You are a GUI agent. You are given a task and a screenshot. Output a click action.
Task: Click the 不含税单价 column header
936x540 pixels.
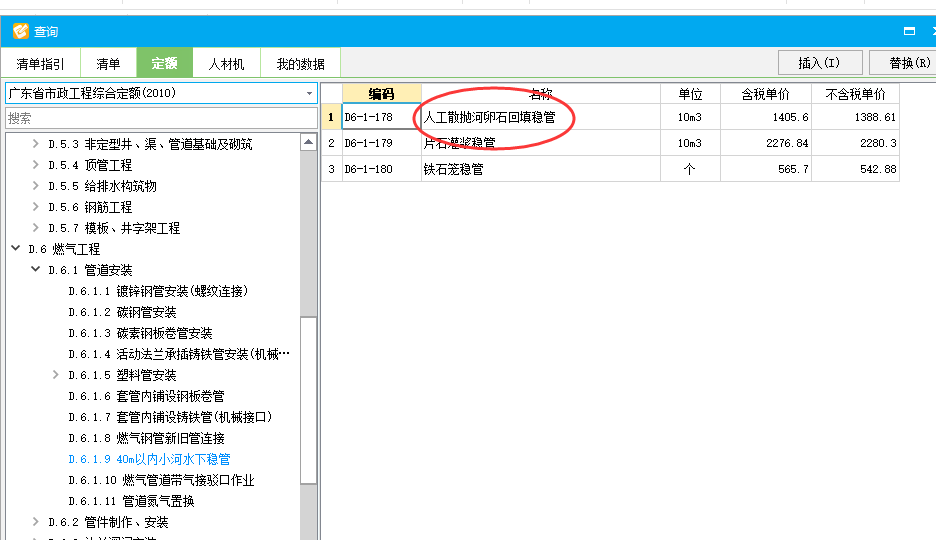click(855, 94)
